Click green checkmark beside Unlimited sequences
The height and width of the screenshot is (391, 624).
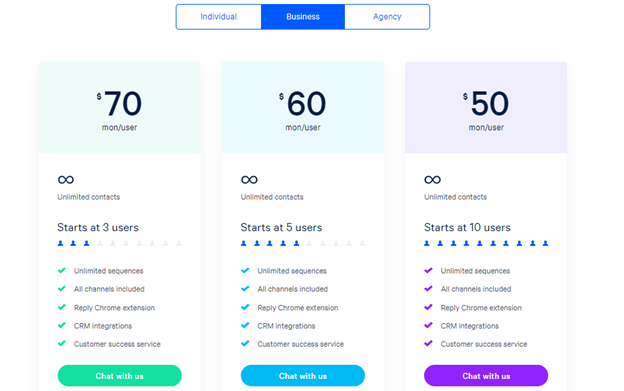62,270
